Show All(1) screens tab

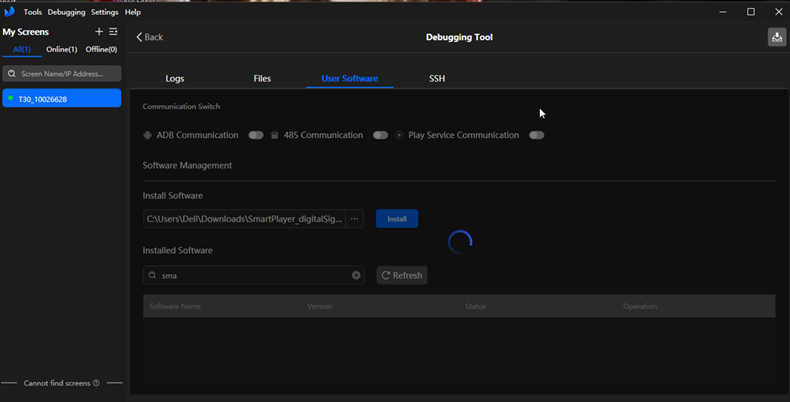point(22,49)
